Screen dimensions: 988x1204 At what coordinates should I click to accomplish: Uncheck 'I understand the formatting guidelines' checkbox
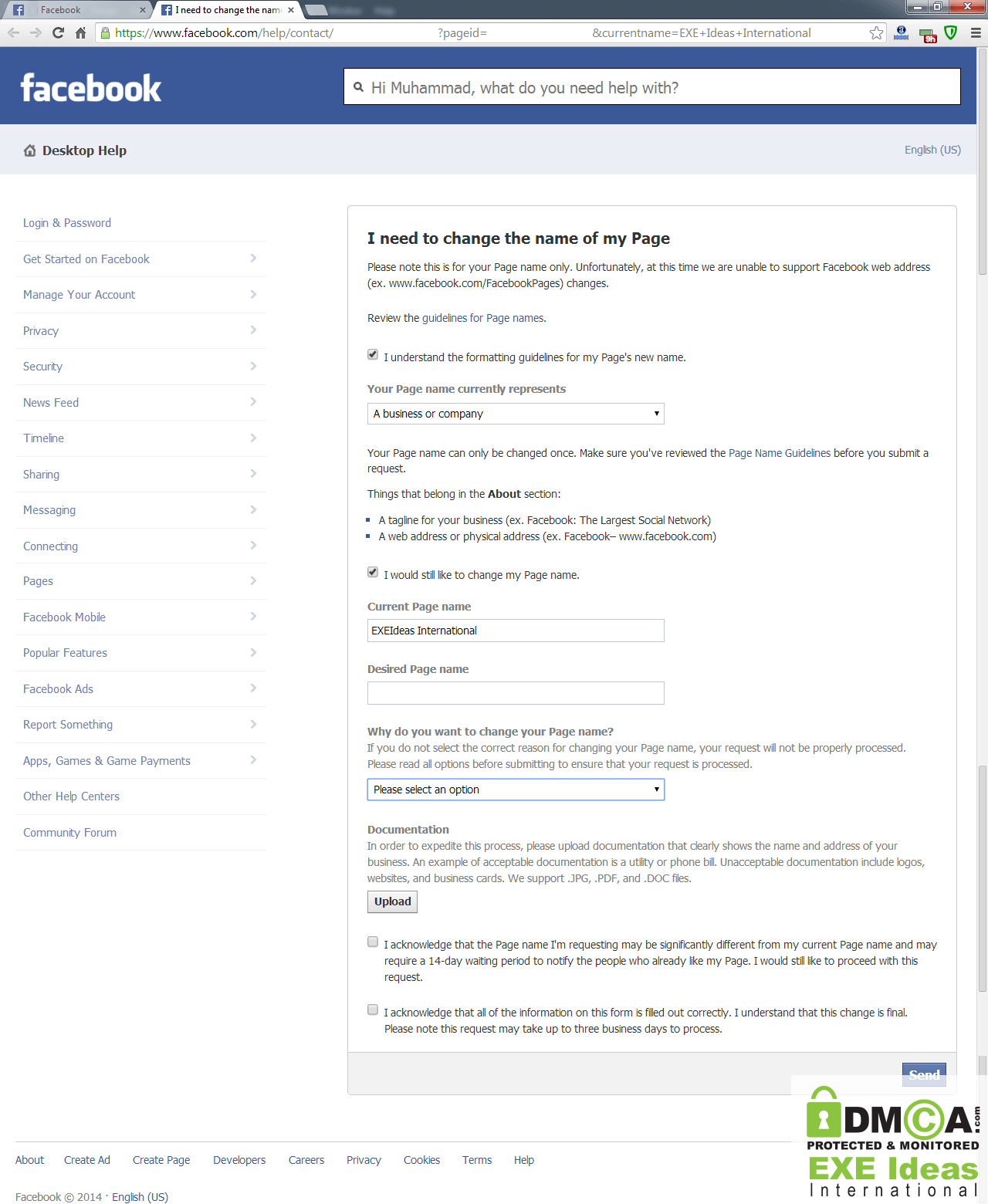(373, 355)
